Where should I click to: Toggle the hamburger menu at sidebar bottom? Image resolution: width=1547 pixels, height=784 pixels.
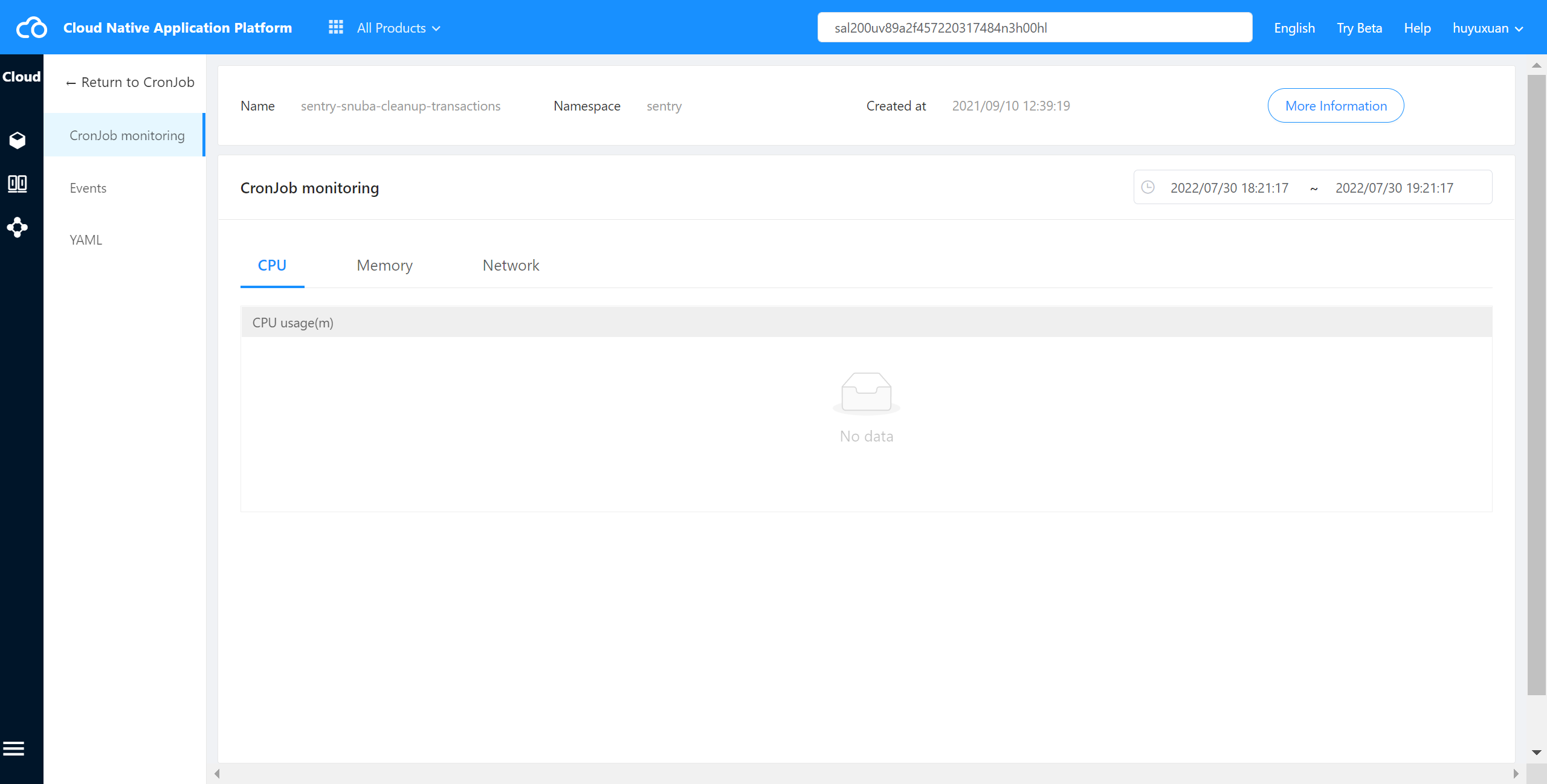13,749
